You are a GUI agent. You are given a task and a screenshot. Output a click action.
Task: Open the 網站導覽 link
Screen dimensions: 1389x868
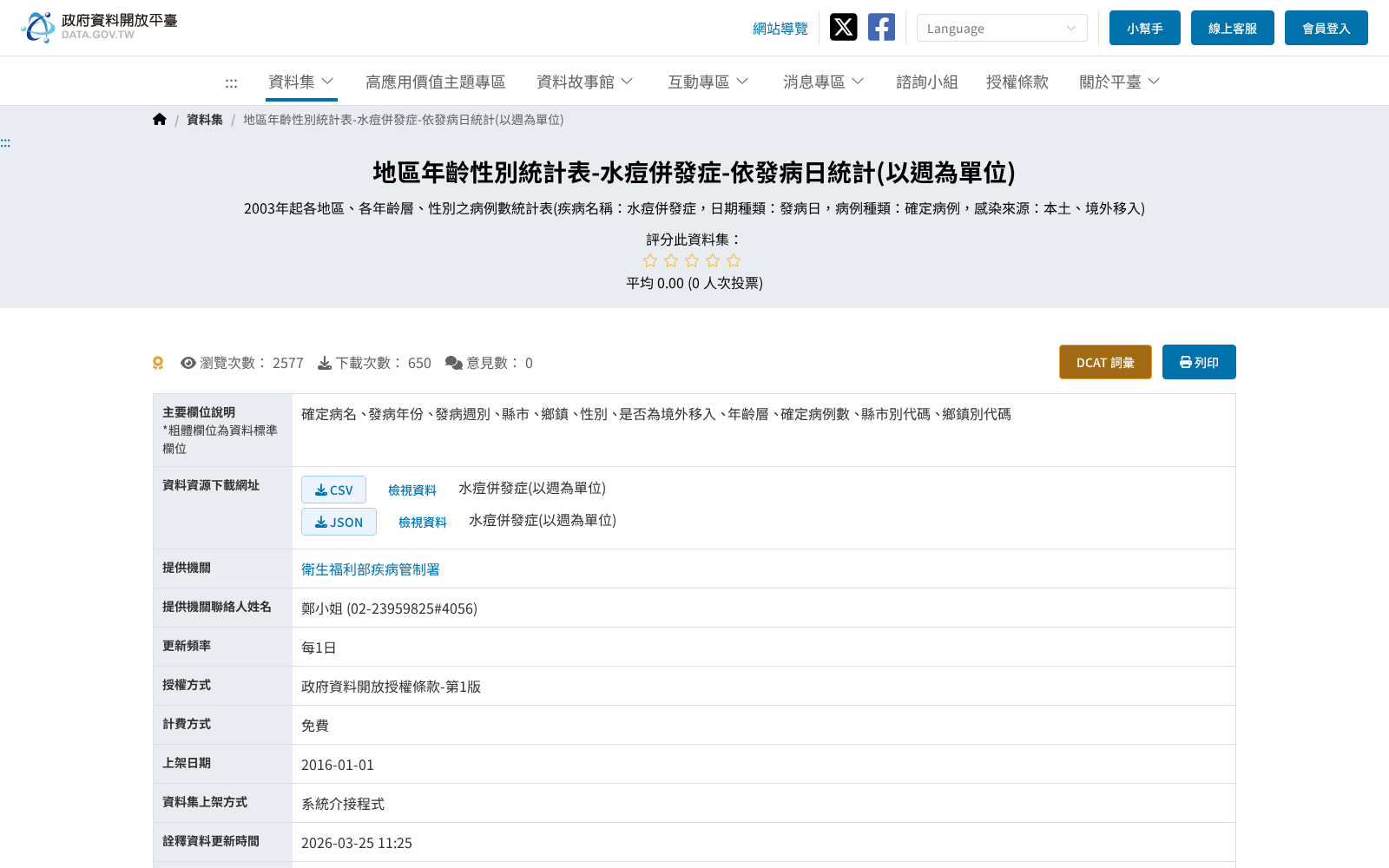[x=780, y=29]
